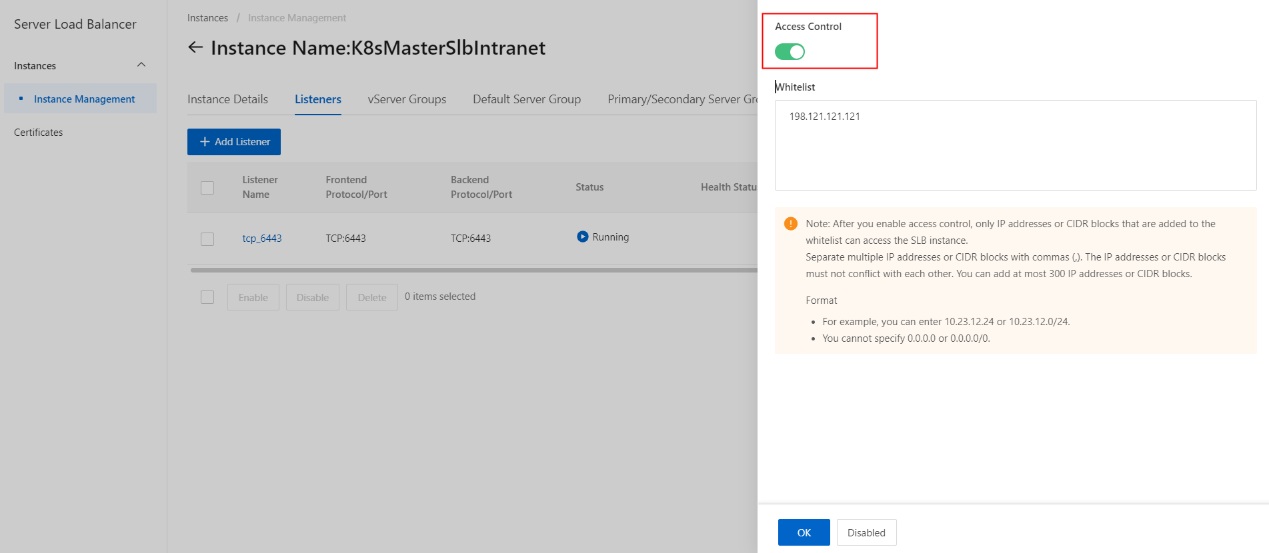This screenshot has width=1269, height=553.
Task: Click the blue Running status icon
Action: tap(582, 237)
